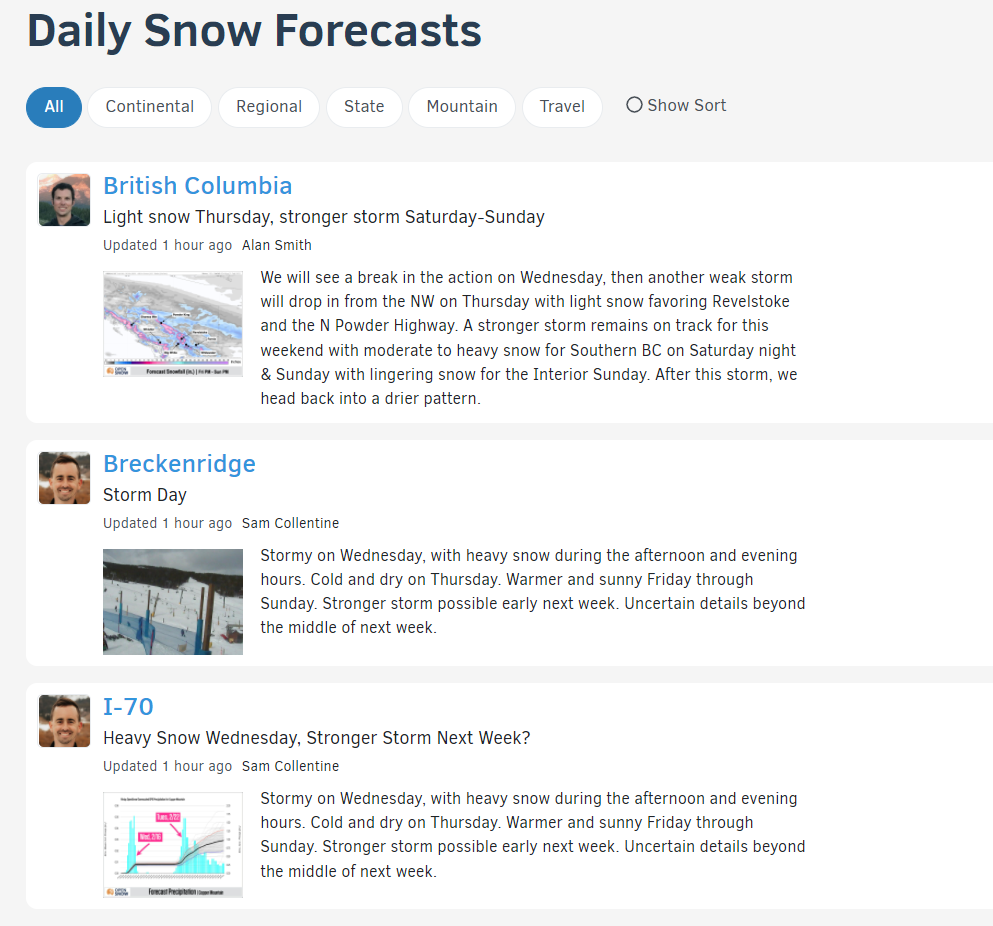Click Alan Smith's avatar photo

(x=65, y=200)
